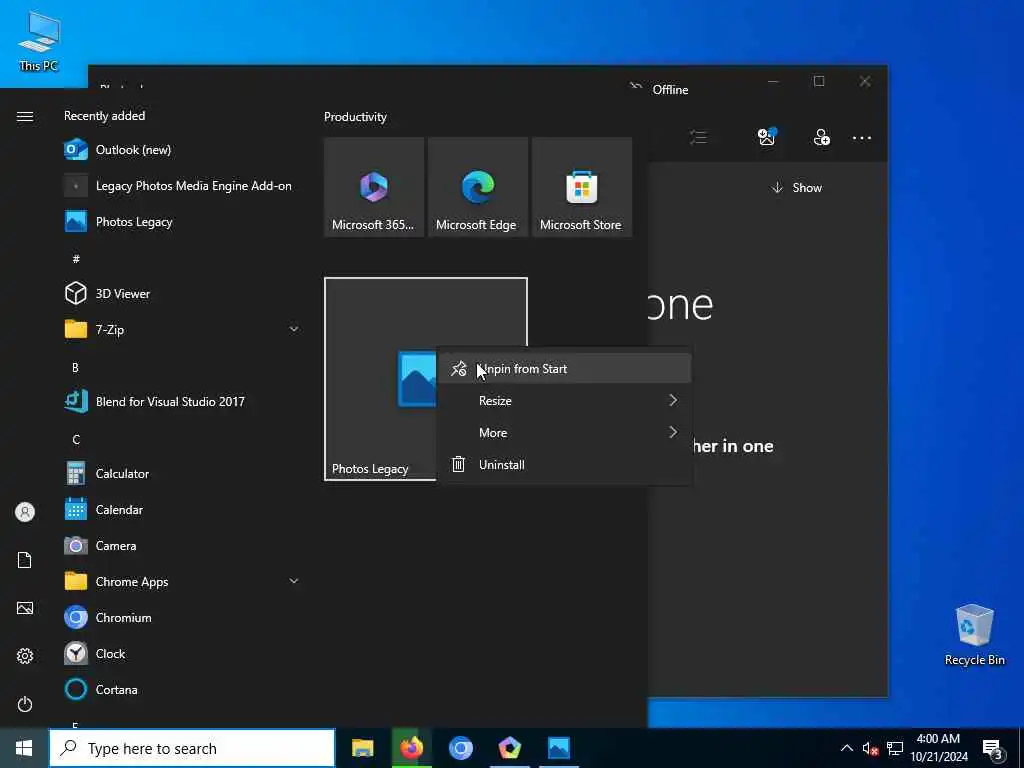
Task: Click the Microsoft 365 tile
Action: pos(374,187)
